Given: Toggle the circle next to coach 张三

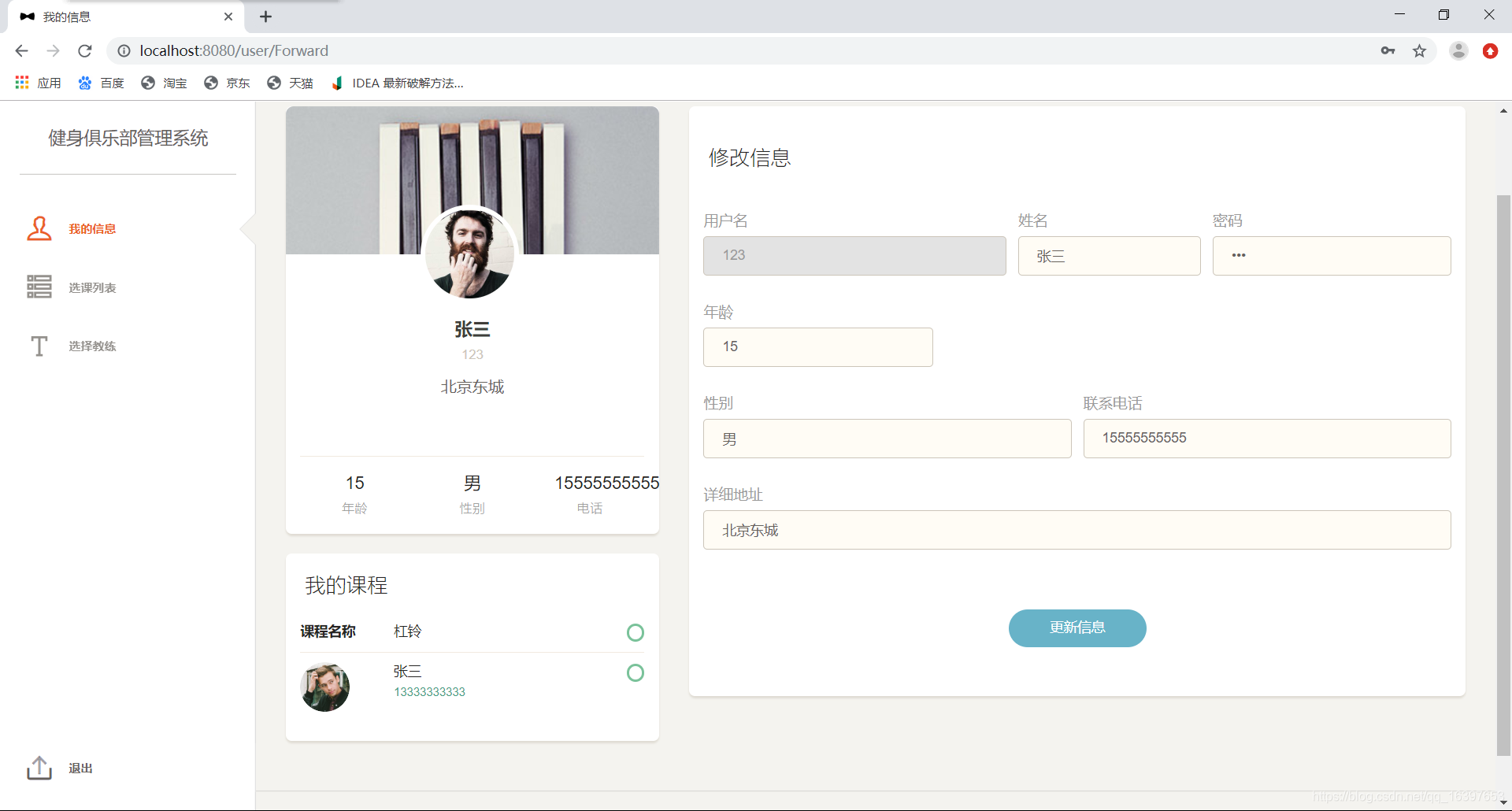Looking at the screenshot, I should point(636,672).
